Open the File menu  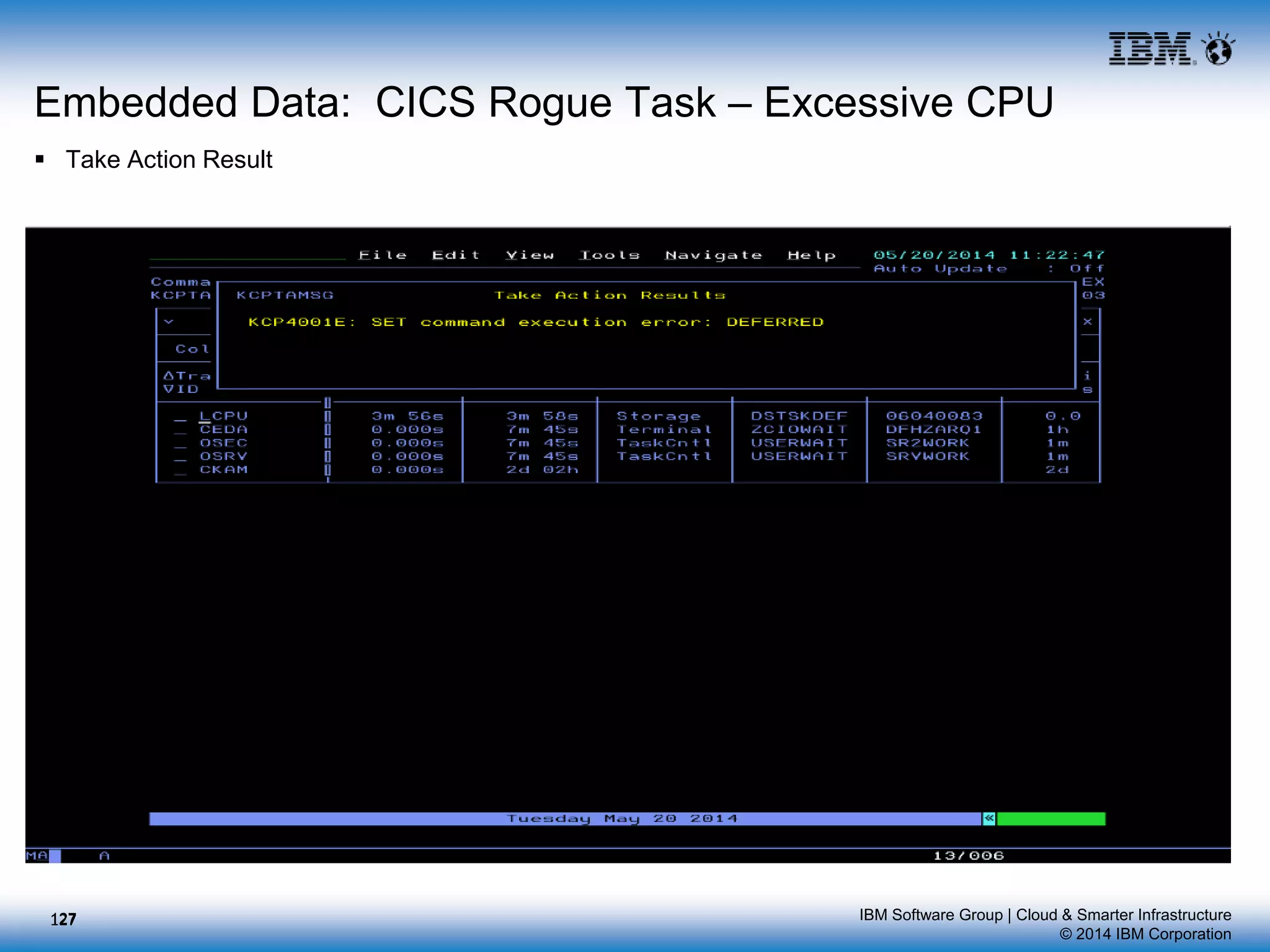pyautogui.click(x=383, y=255)
